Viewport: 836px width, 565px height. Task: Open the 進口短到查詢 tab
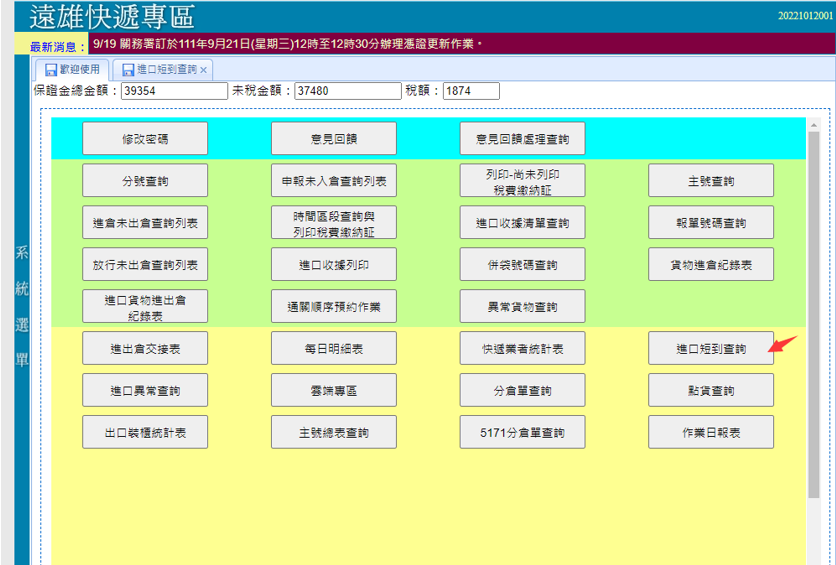coord(159,70)
